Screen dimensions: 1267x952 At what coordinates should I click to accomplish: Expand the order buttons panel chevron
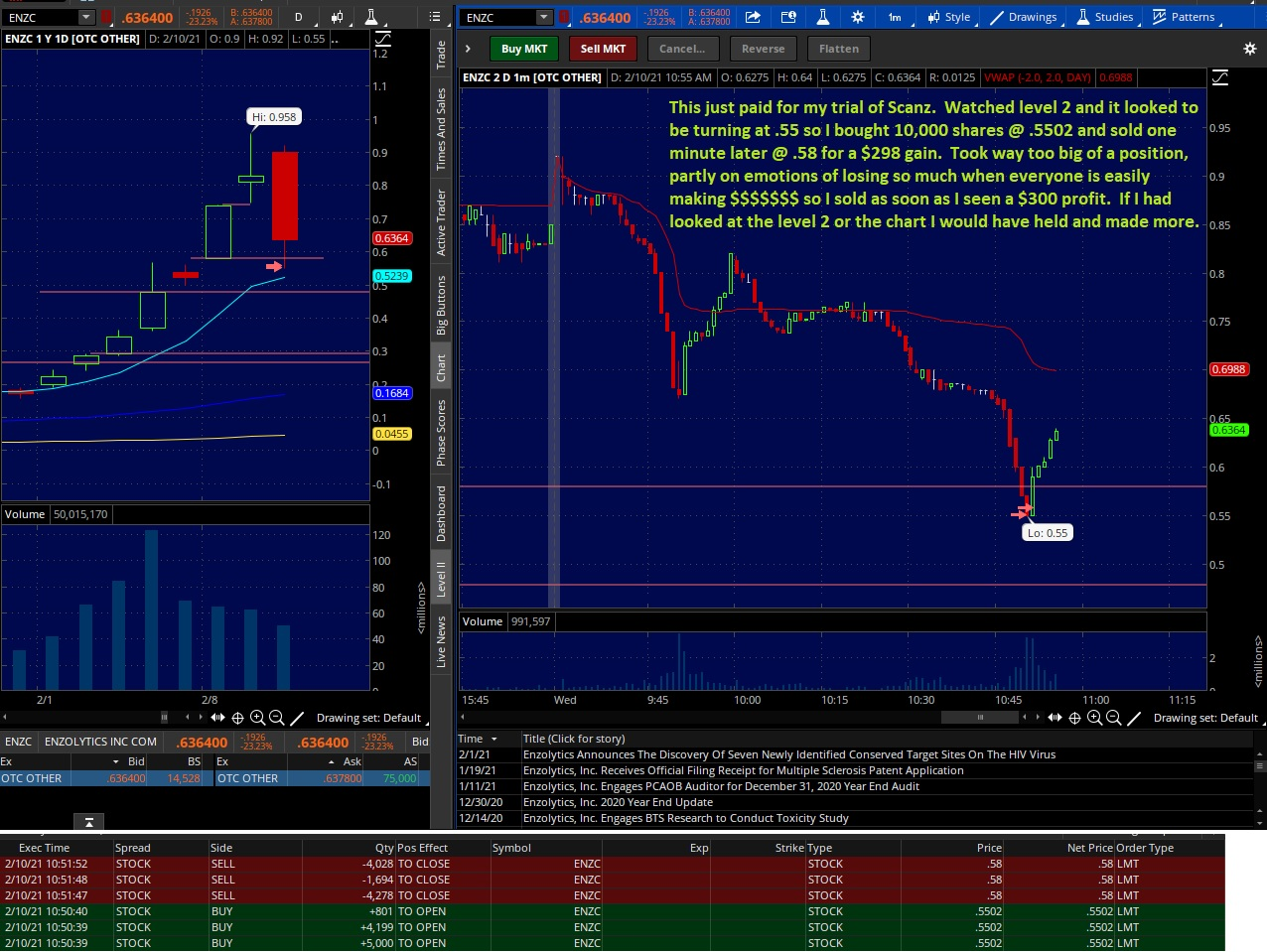pyautogui.click(x=468, y=49)
